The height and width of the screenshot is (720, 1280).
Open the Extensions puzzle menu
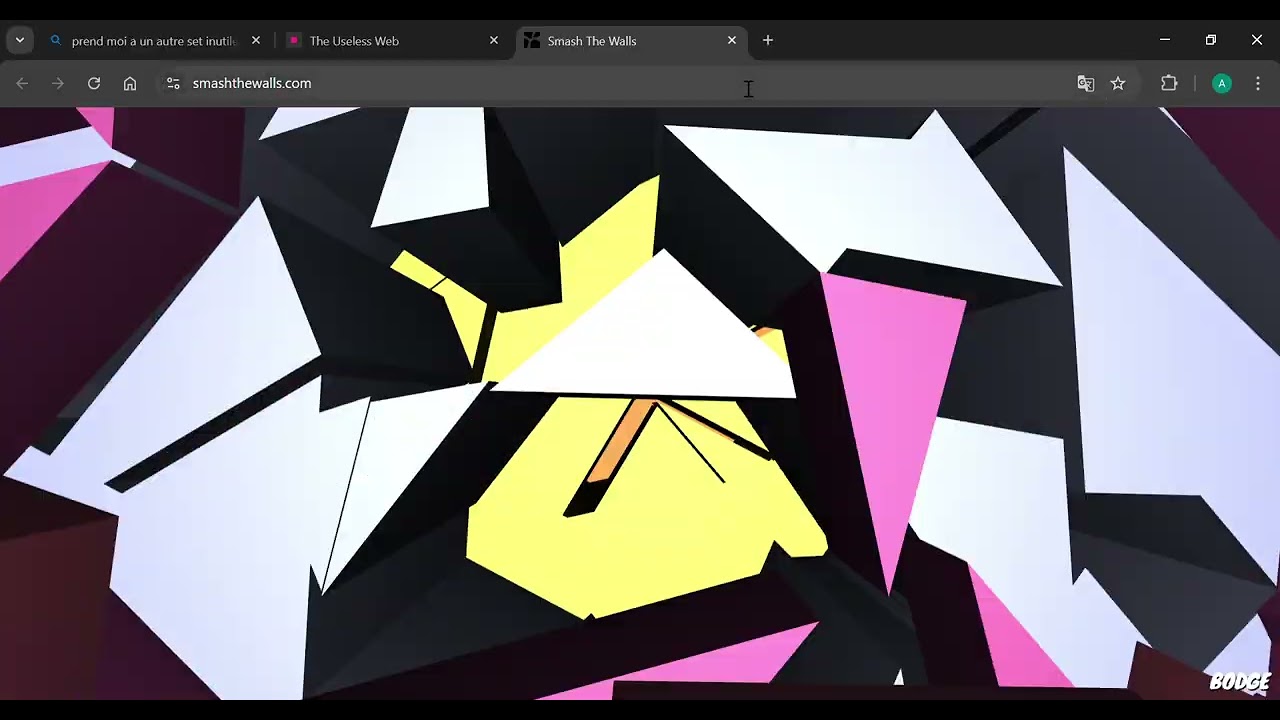(1169, 84)
